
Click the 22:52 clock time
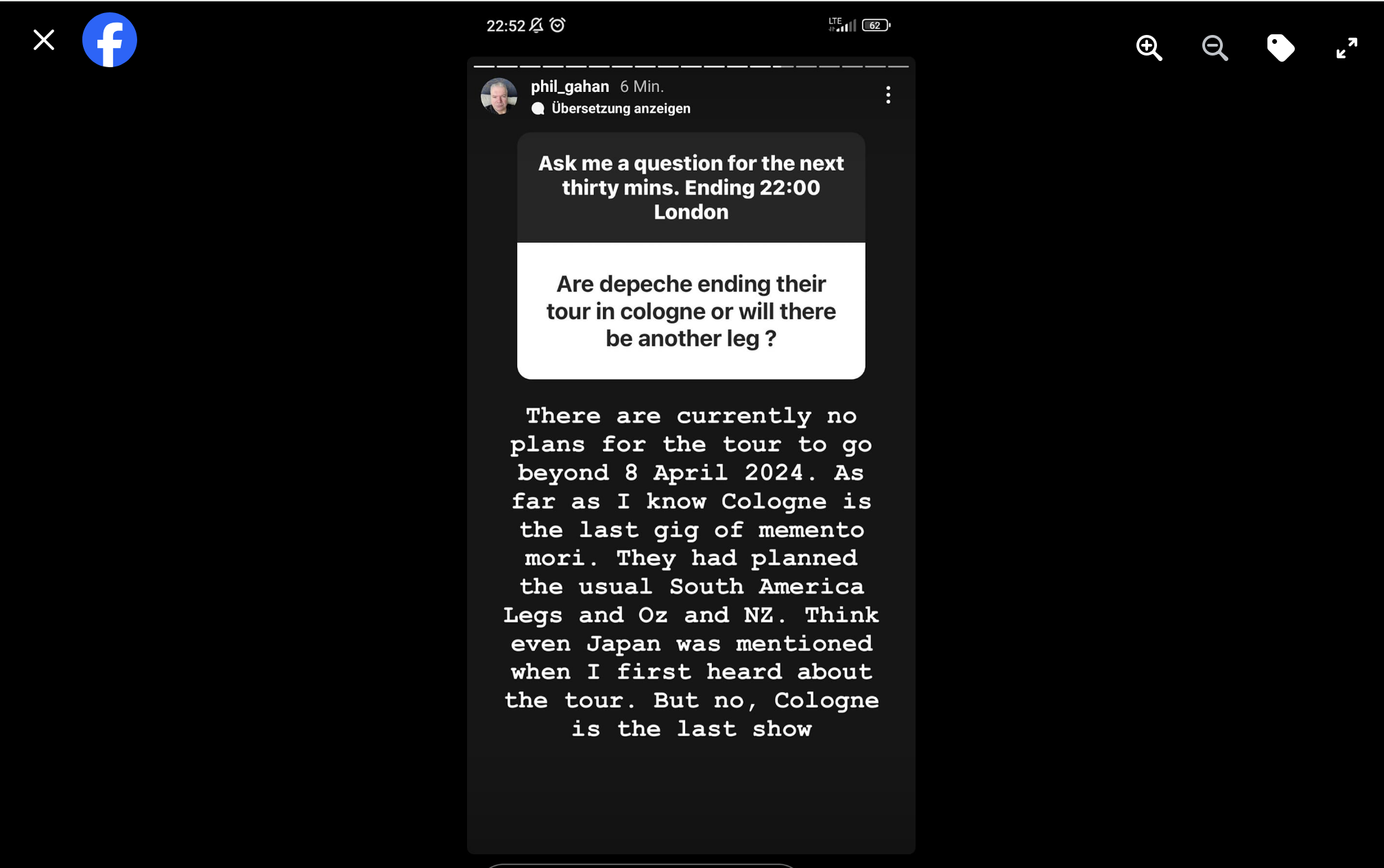coord(505,26)
